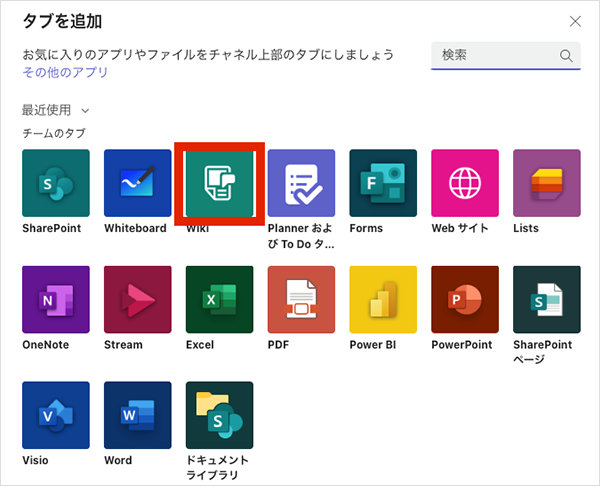This screenshot has height=487, width=601.
Task: Pick the PowerPoint app tile
Action: click(465, 300)
